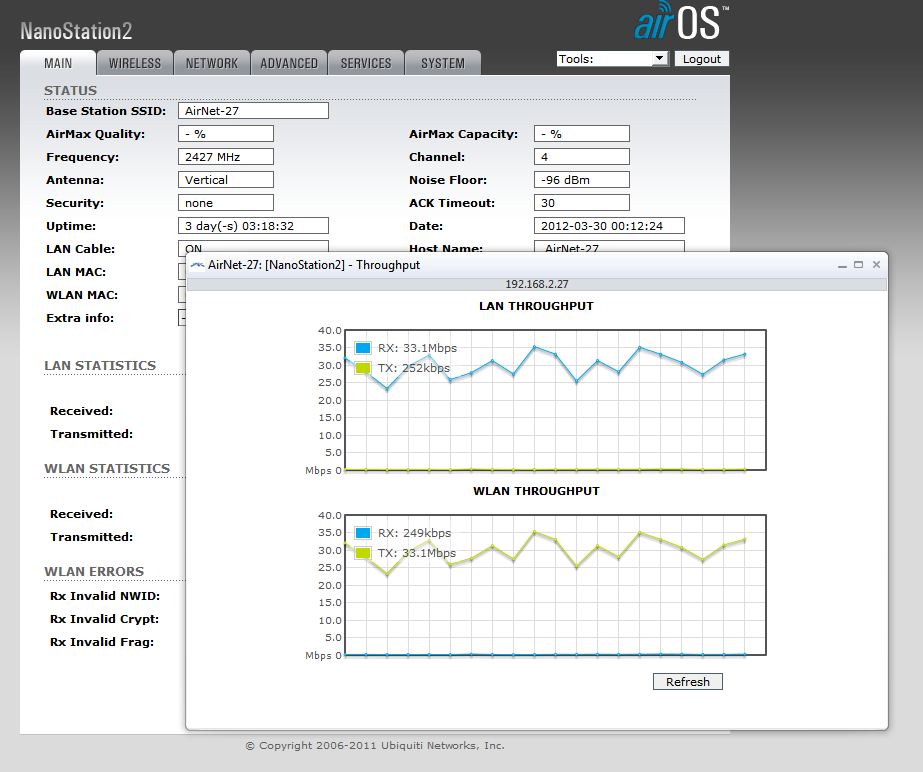The height and width of the screenshot is (772, 923).
Task: Click the LAN STATISTICS section heading
Action: pos(100,366)
